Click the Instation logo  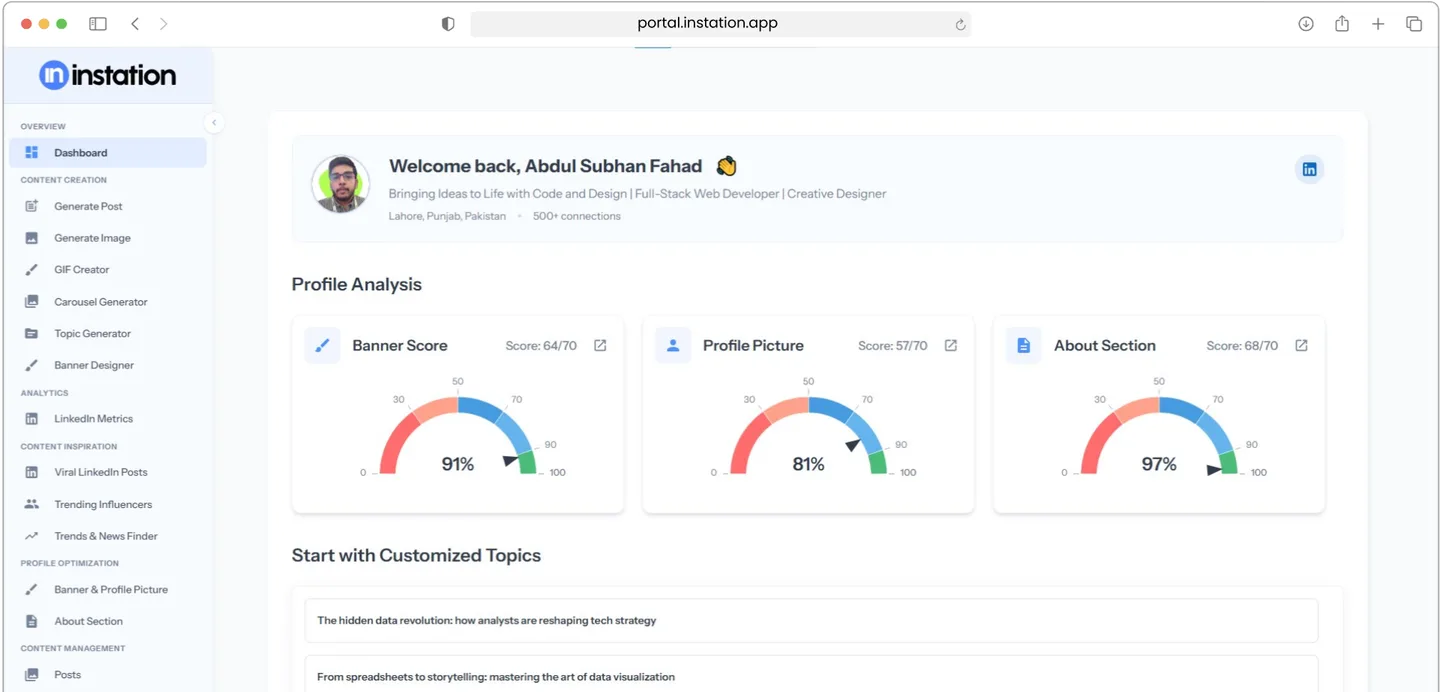pos(108,75)
